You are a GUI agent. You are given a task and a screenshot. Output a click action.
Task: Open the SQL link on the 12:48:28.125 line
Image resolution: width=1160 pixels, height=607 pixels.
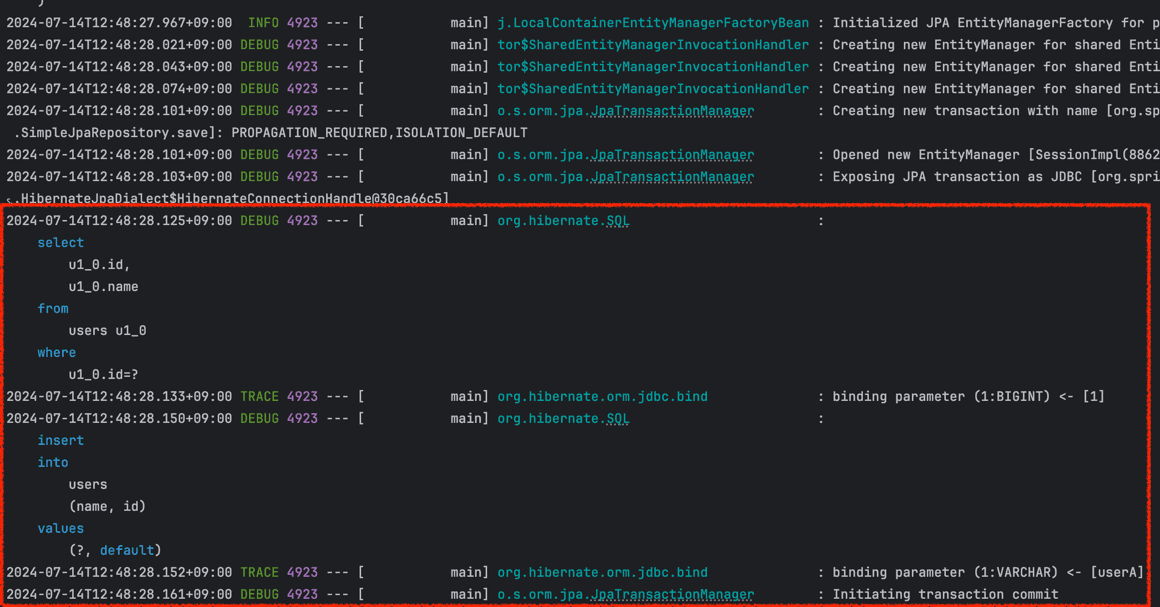[x=618, y=221]
